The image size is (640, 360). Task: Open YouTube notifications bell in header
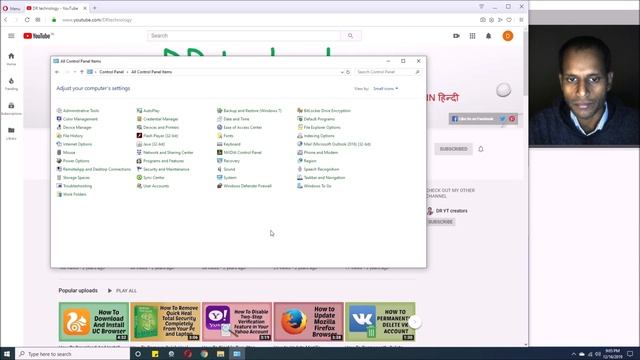pos(489,36)
